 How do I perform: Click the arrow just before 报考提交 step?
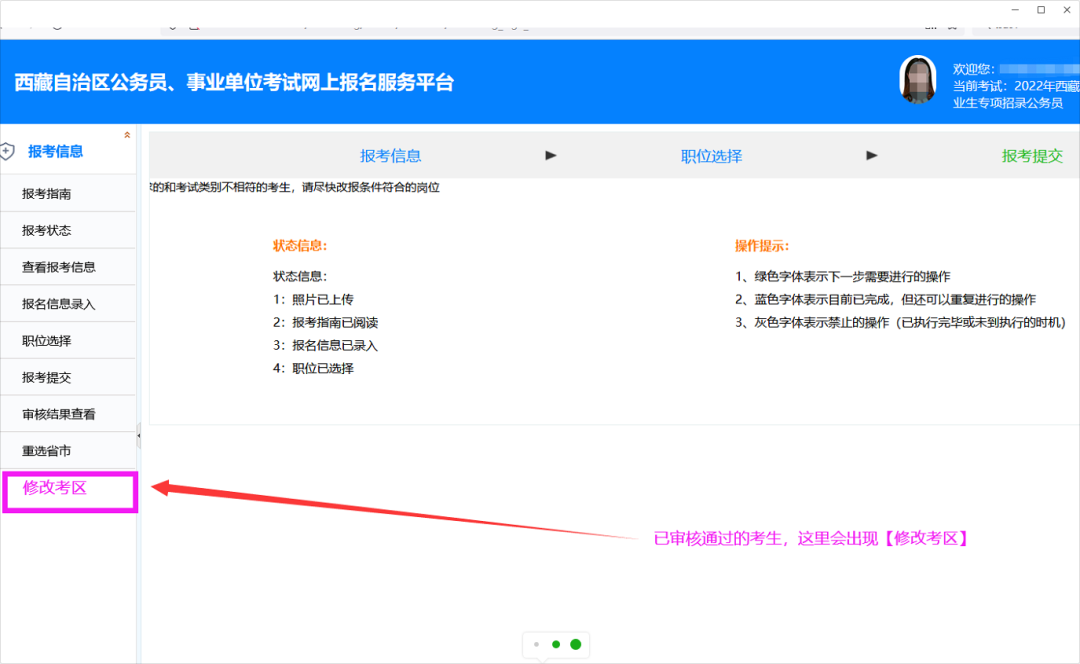[872, 155]
